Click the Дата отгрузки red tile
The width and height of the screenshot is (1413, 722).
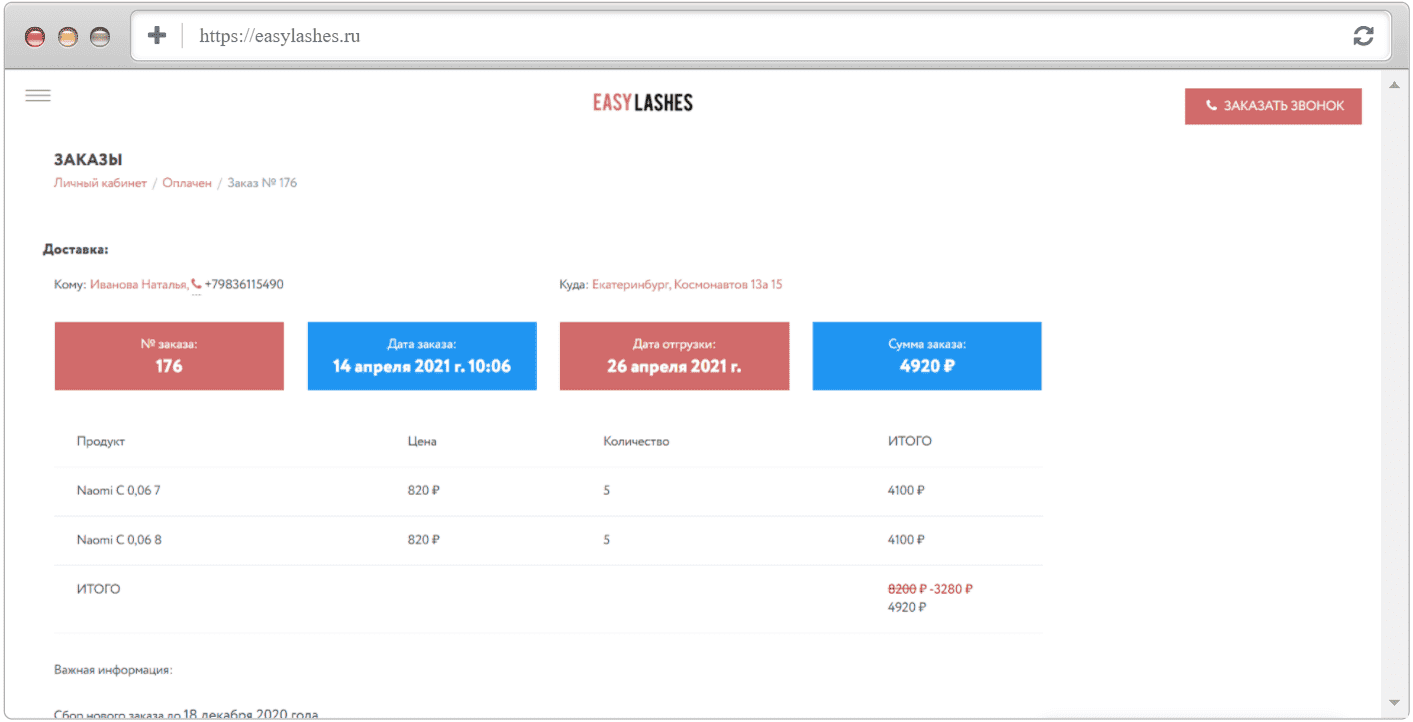pos(674,356)
